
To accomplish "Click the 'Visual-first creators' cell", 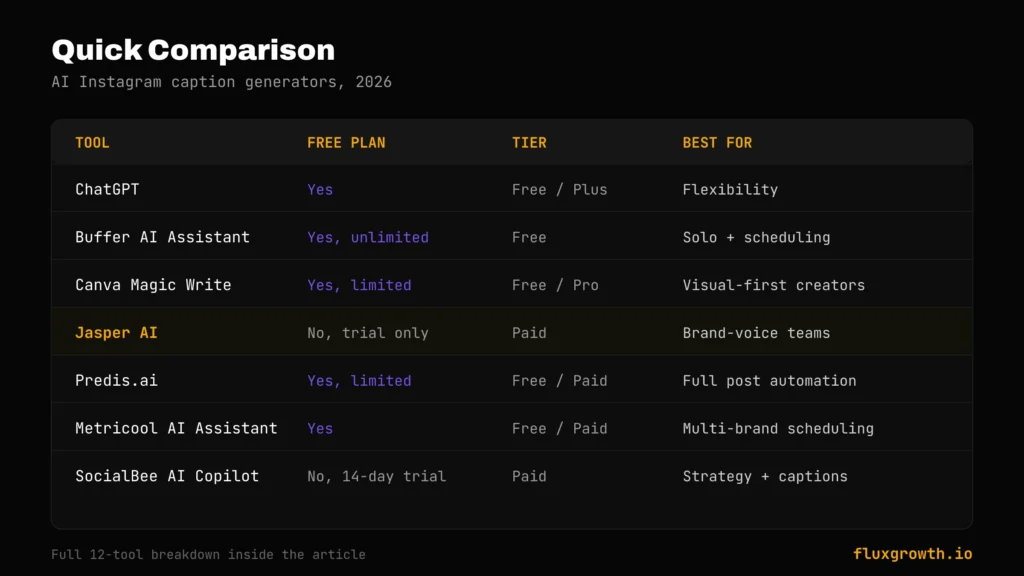I will 774,285.
